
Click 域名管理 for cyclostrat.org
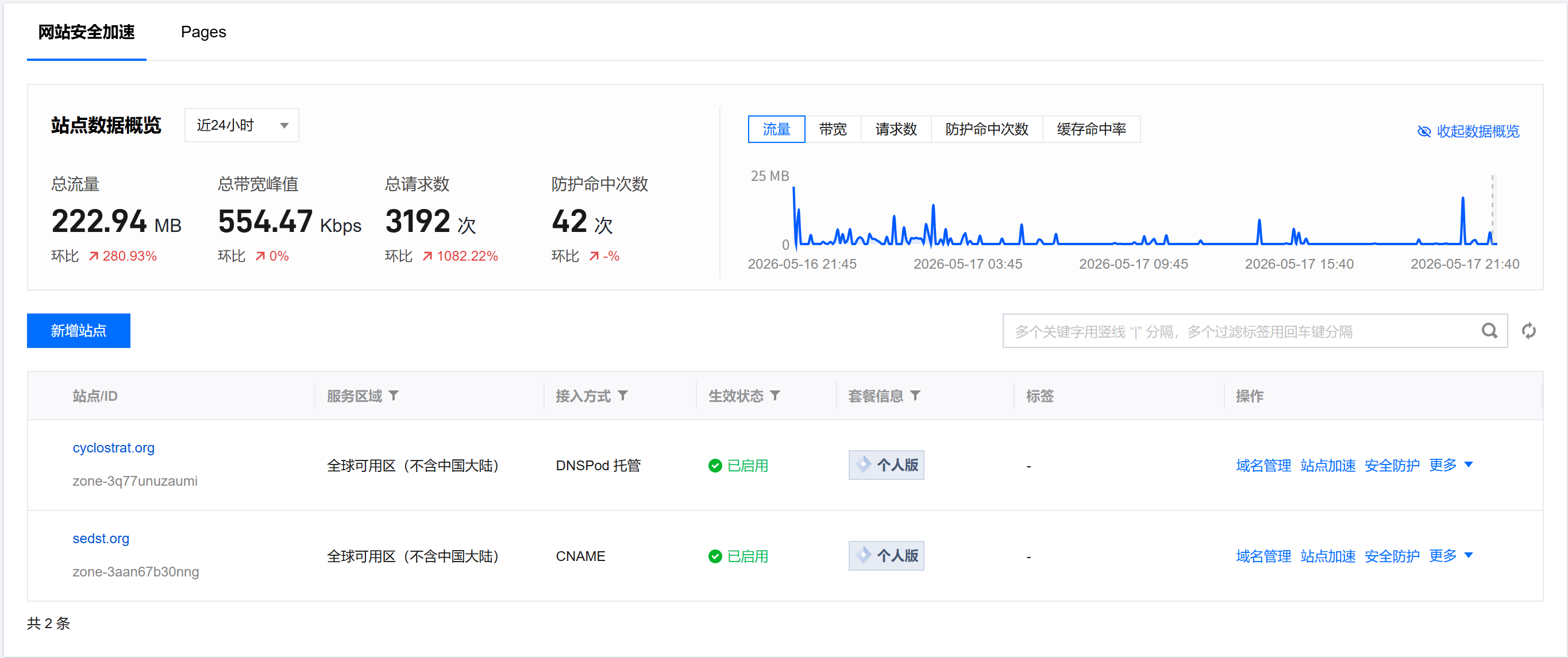[x=1263, y=465]
